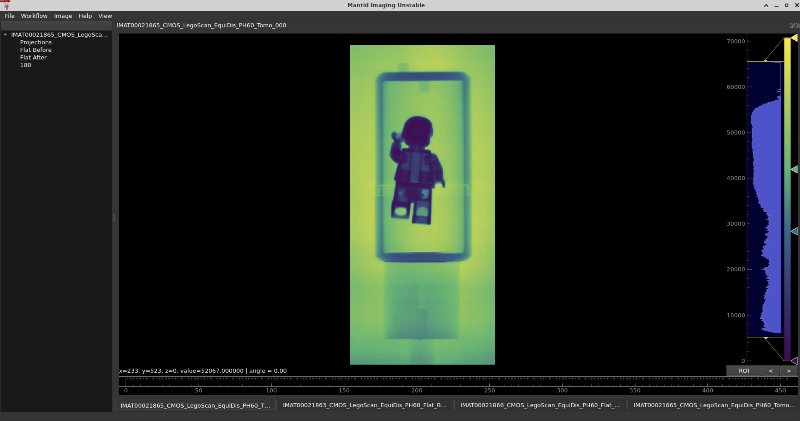Click the Mantid Imaging application icon

6,5
